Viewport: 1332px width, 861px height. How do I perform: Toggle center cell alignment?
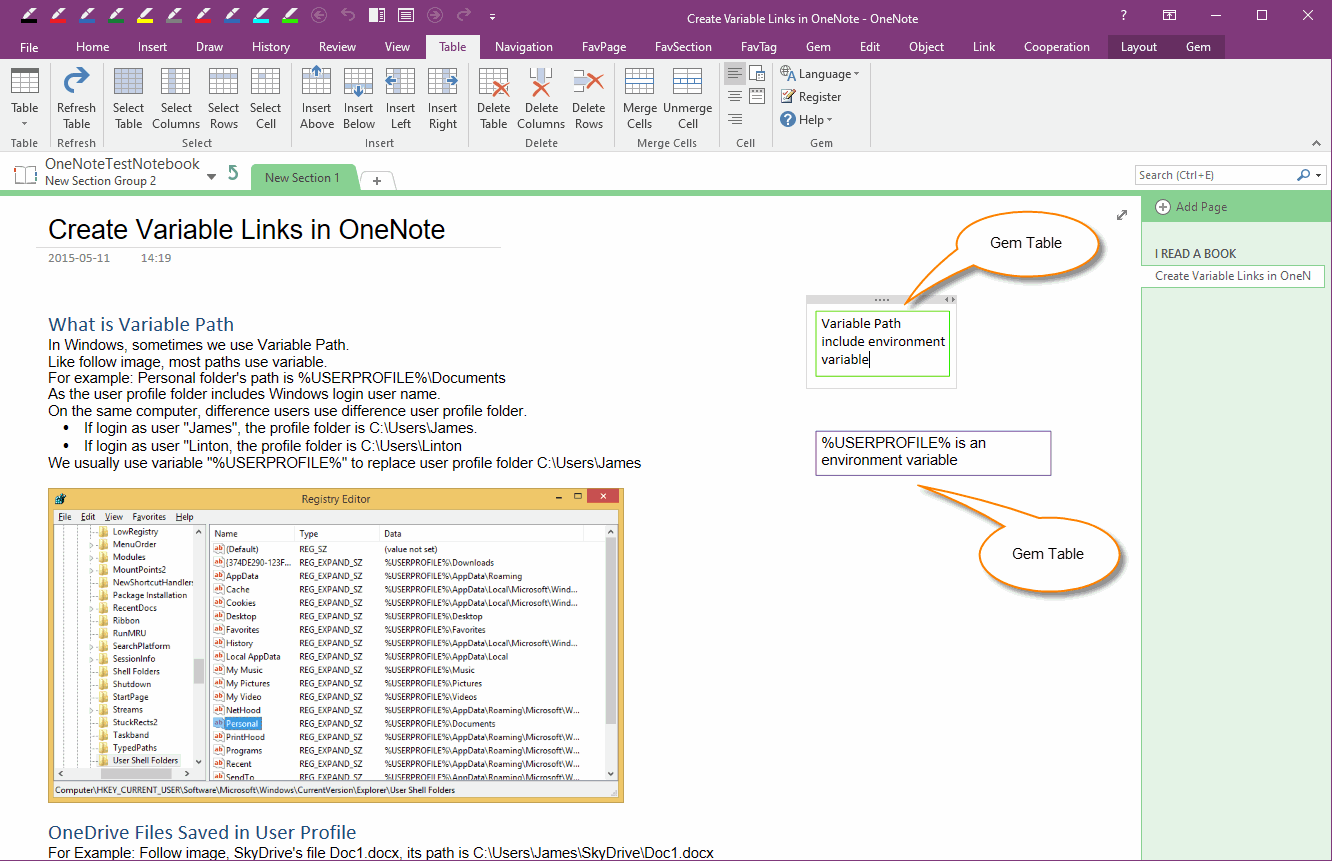pos(733,94)
